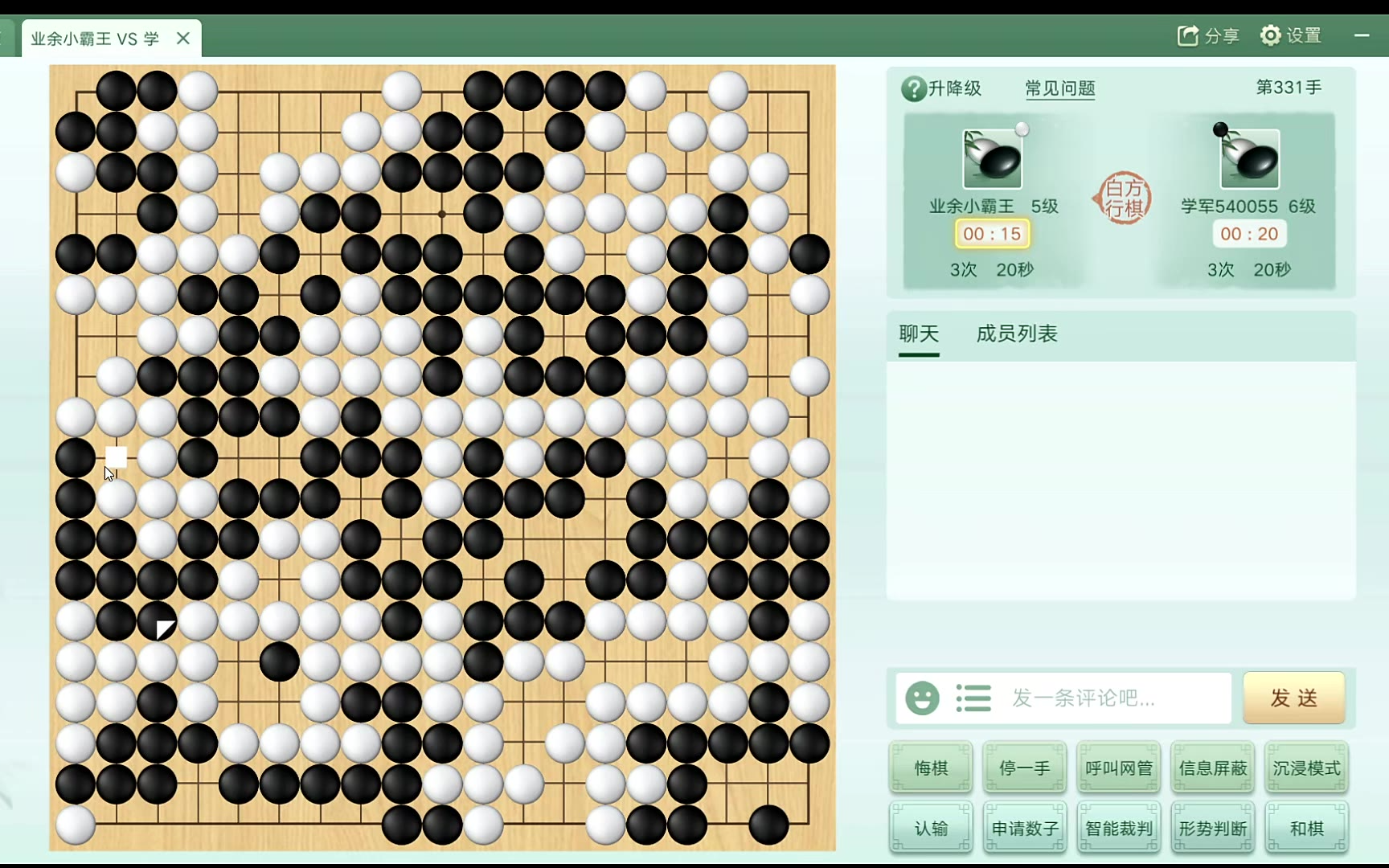Switch to the 成员列表 tab

tap(1017, 334)
